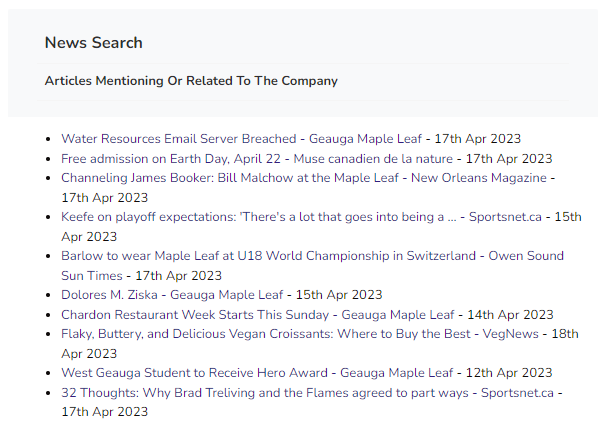The image size is (616, 443).
Task: Click 'Sportsnet.ca' in the Keefe article link
Action: (x=505, y=217)
